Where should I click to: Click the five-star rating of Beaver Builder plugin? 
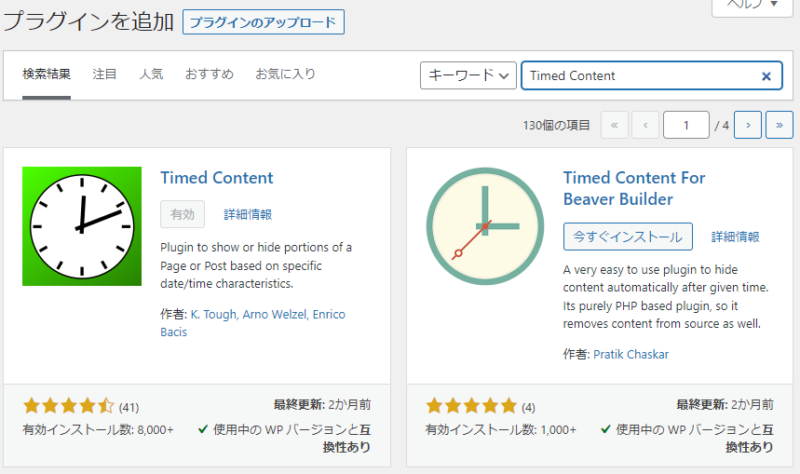click(x=471, y=406)
